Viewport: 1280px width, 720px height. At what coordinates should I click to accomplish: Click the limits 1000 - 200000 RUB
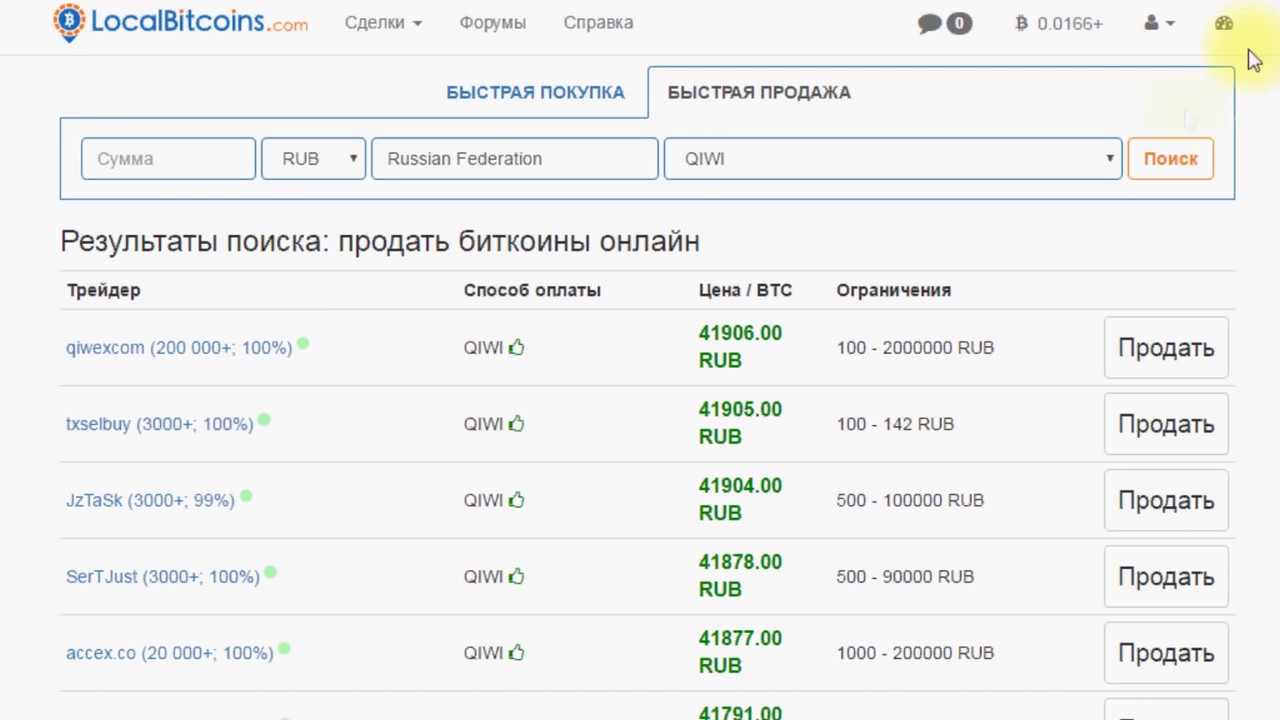click(915, 653)
